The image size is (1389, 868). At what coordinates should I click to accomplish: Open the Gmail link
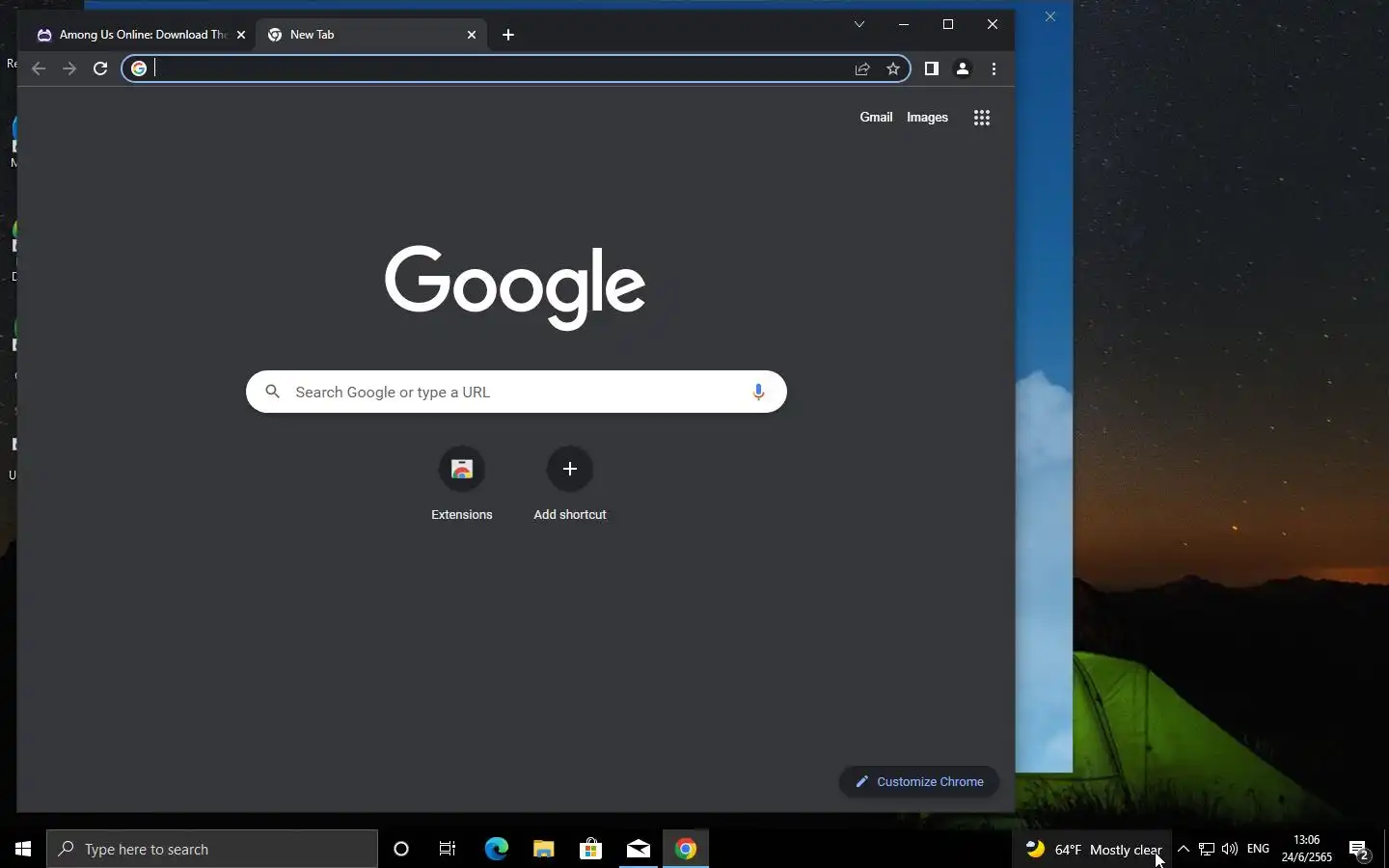pos(876,117)
